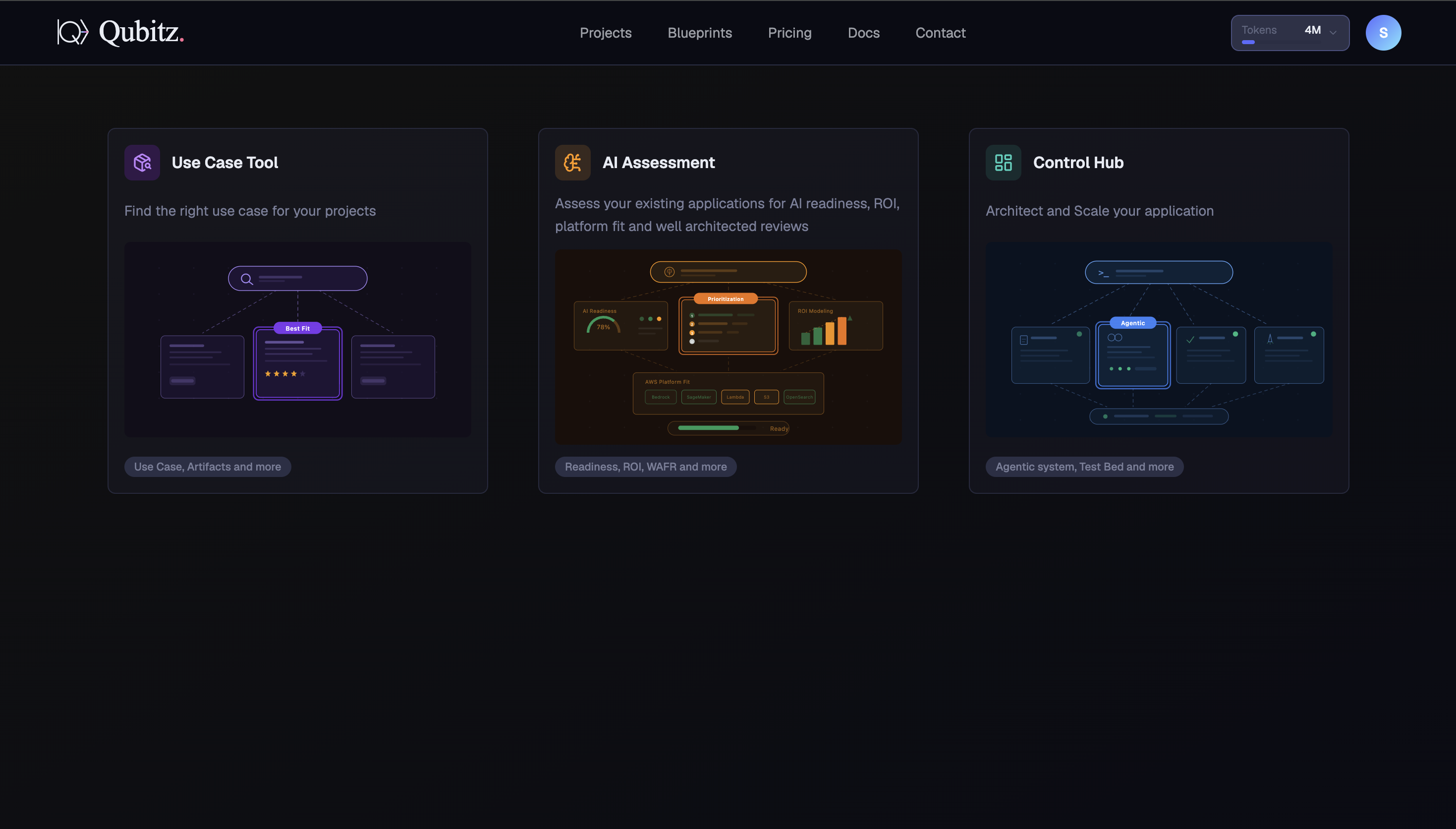Click the 'Use Case, Artifacts and more' tag
Image resolution: width=1456 pixels, height=829 pixels.
point(208,467)
